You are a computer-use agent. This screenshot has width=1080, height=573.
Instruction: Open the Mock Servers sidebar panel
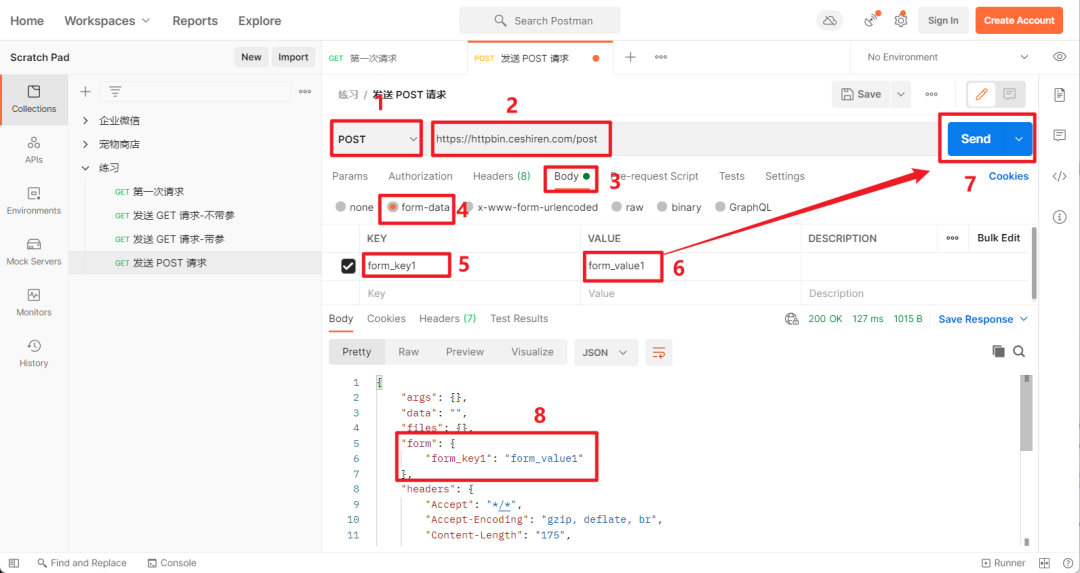34,252
